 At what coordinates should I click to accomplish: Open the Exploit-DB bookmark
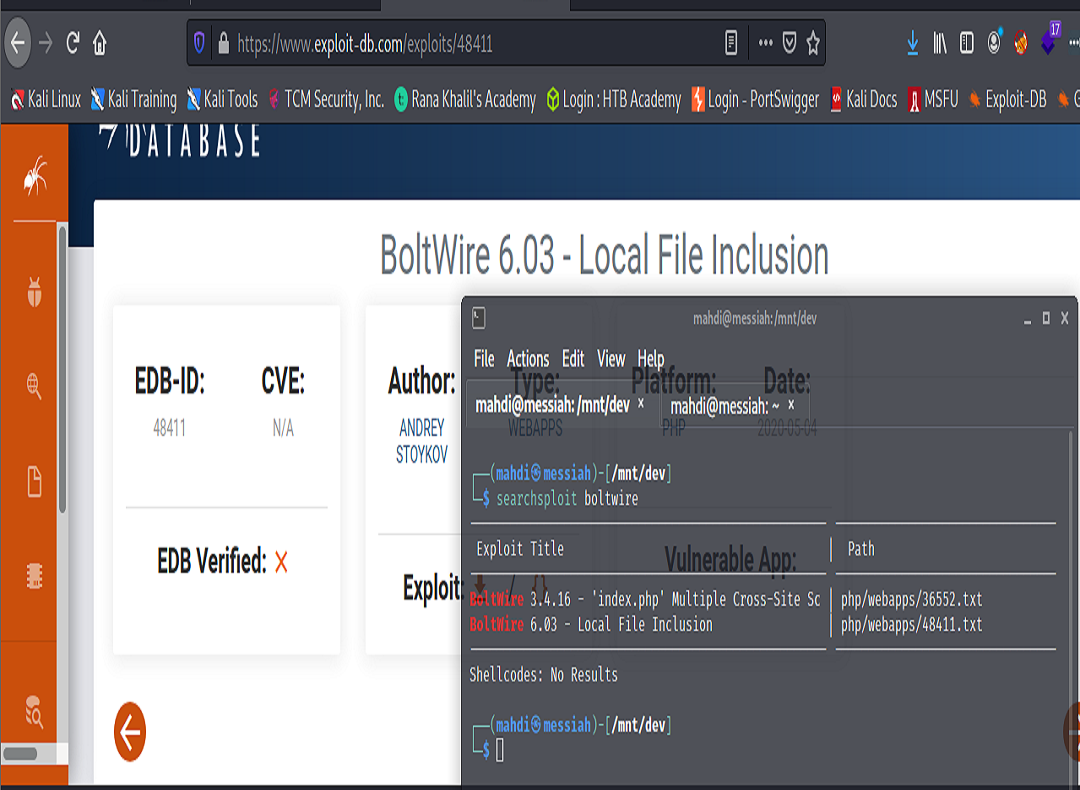1008,100
